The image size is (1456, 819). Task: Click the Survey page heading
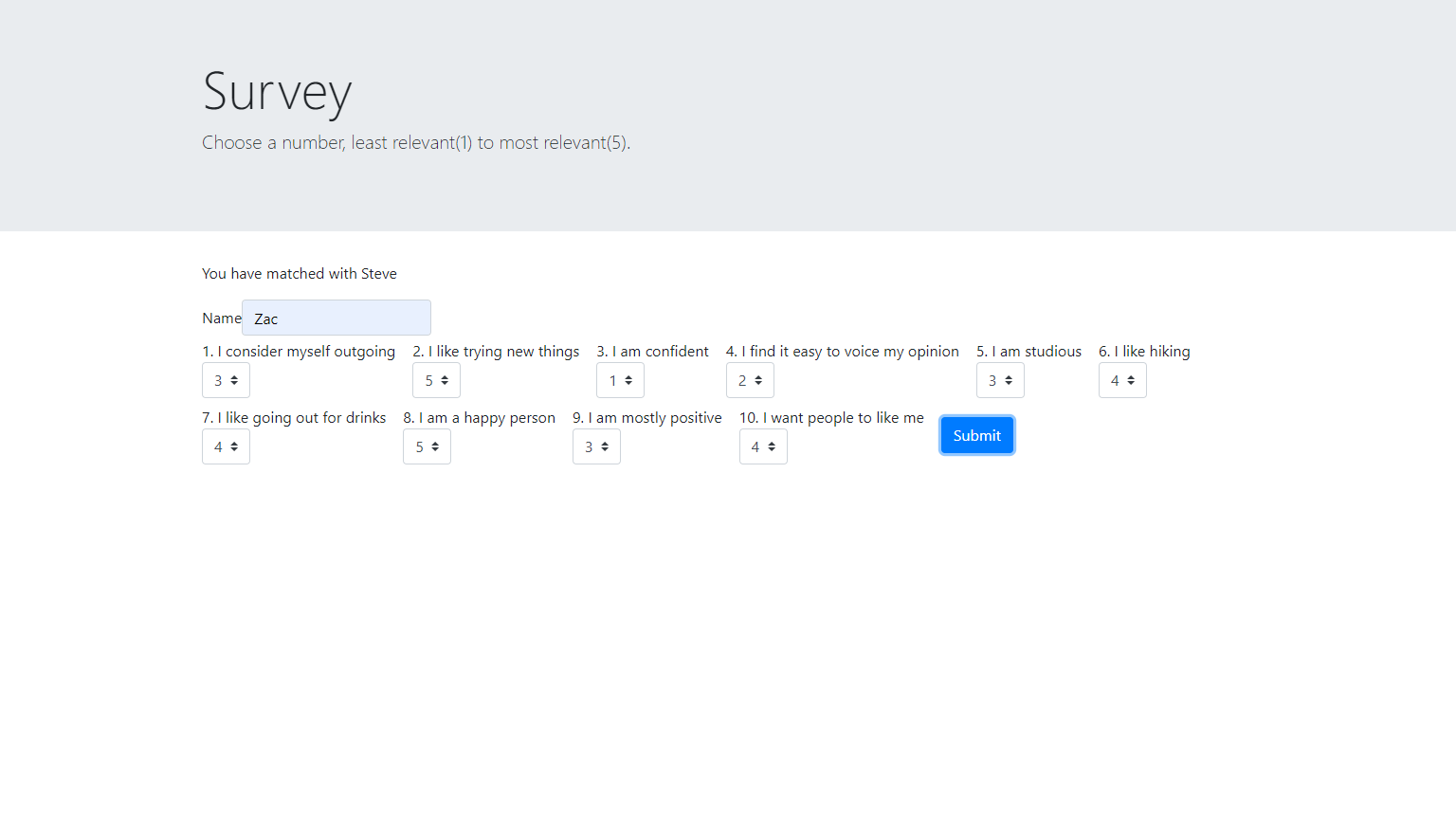click(276, 93)
